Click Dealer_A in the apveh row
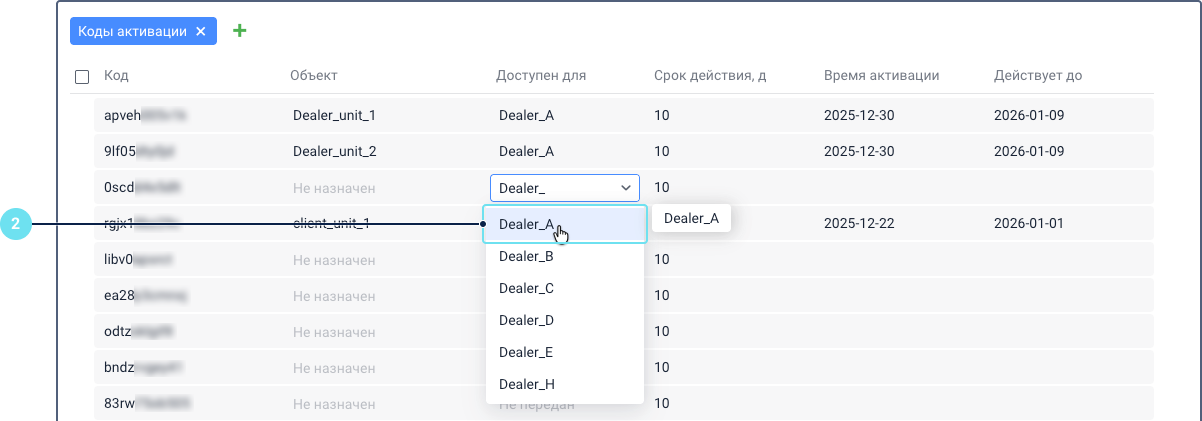 point(526,115)
